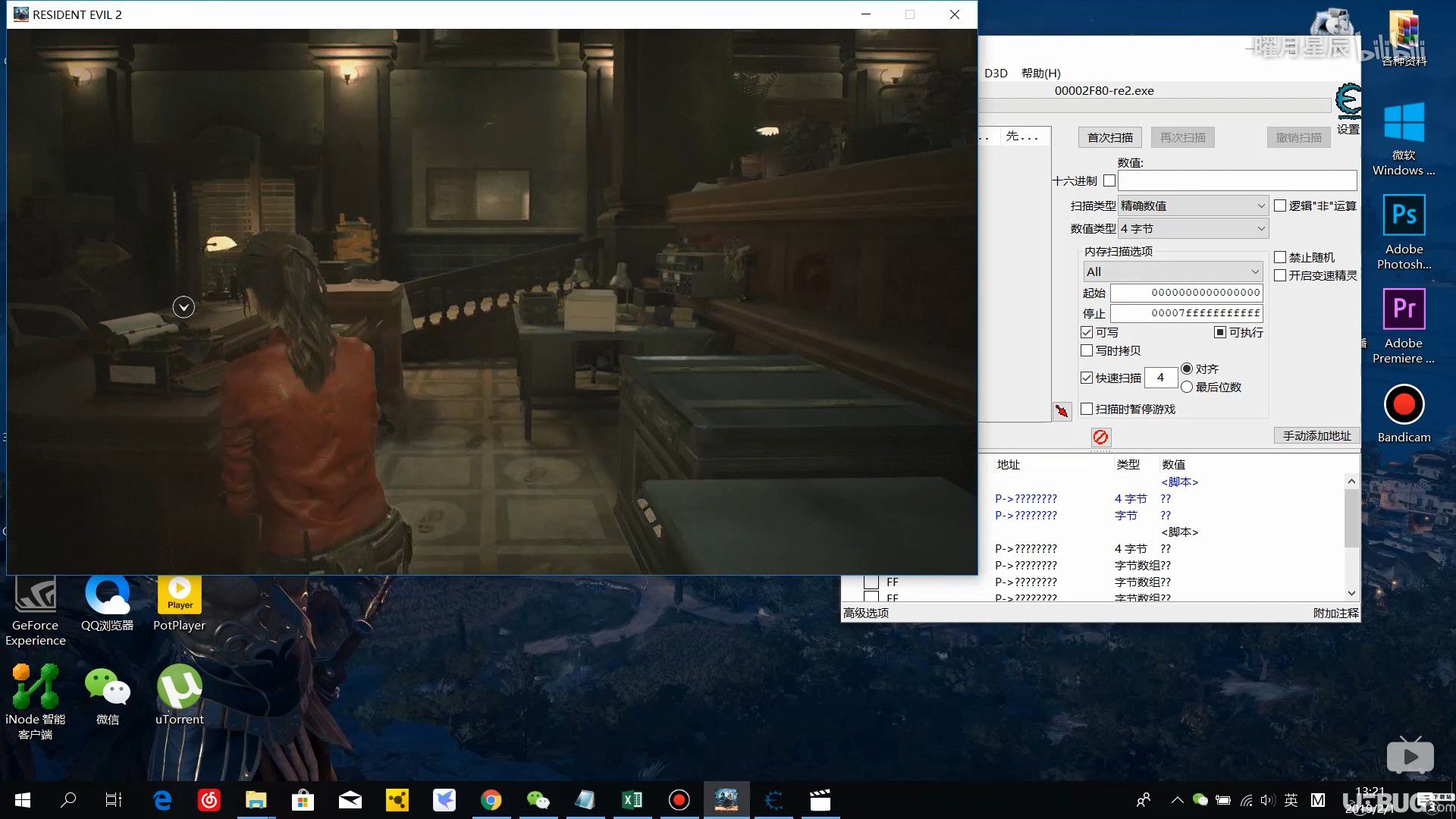The height and width of the screenshot is (819, 1456).
Task: Open Cheat Engine settings logo icon
Action: pos(1348,101)
